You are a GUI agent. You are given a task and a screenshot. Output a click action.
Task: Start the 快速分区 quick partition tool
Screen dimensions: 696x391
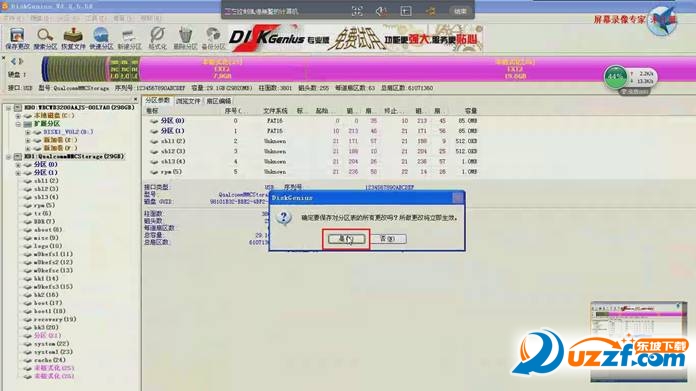point(101,38)
